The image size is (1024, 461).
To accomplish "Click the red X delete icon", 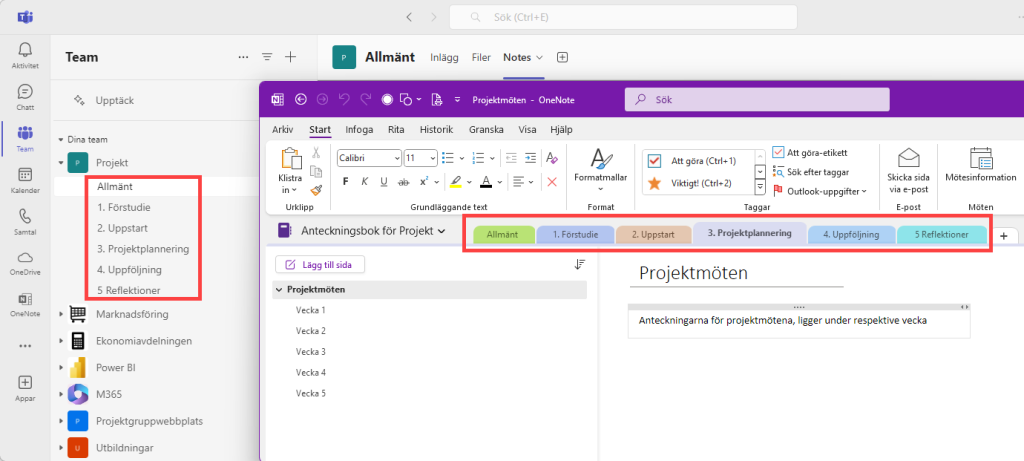I will click(552, 182).
